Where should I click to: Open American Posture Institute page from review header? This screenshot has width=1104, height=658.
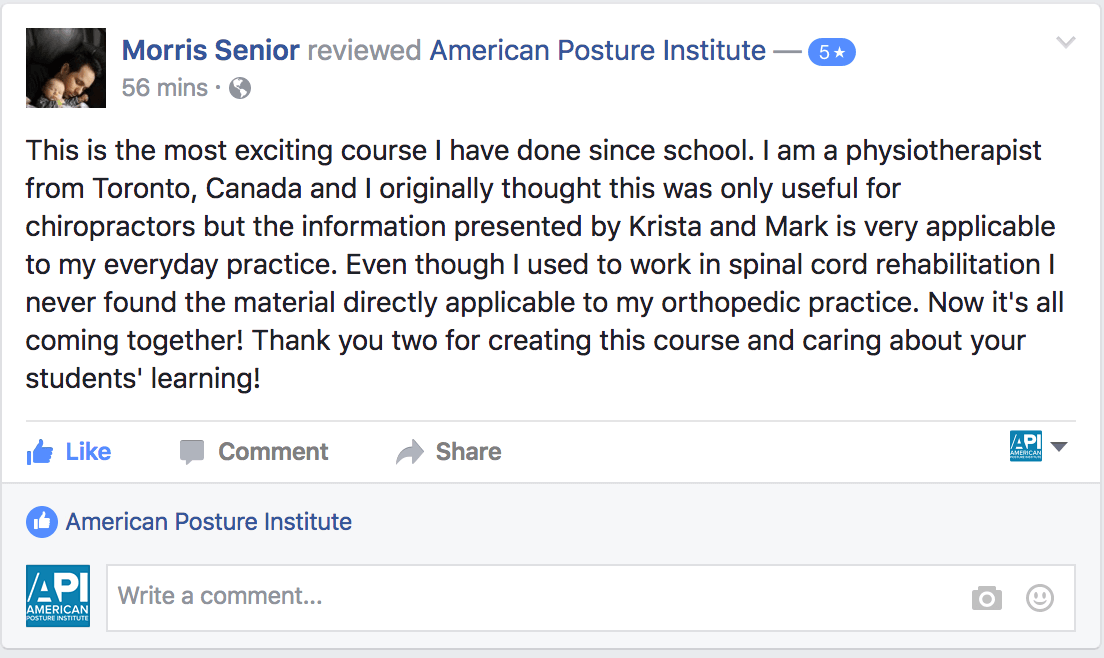597,50
